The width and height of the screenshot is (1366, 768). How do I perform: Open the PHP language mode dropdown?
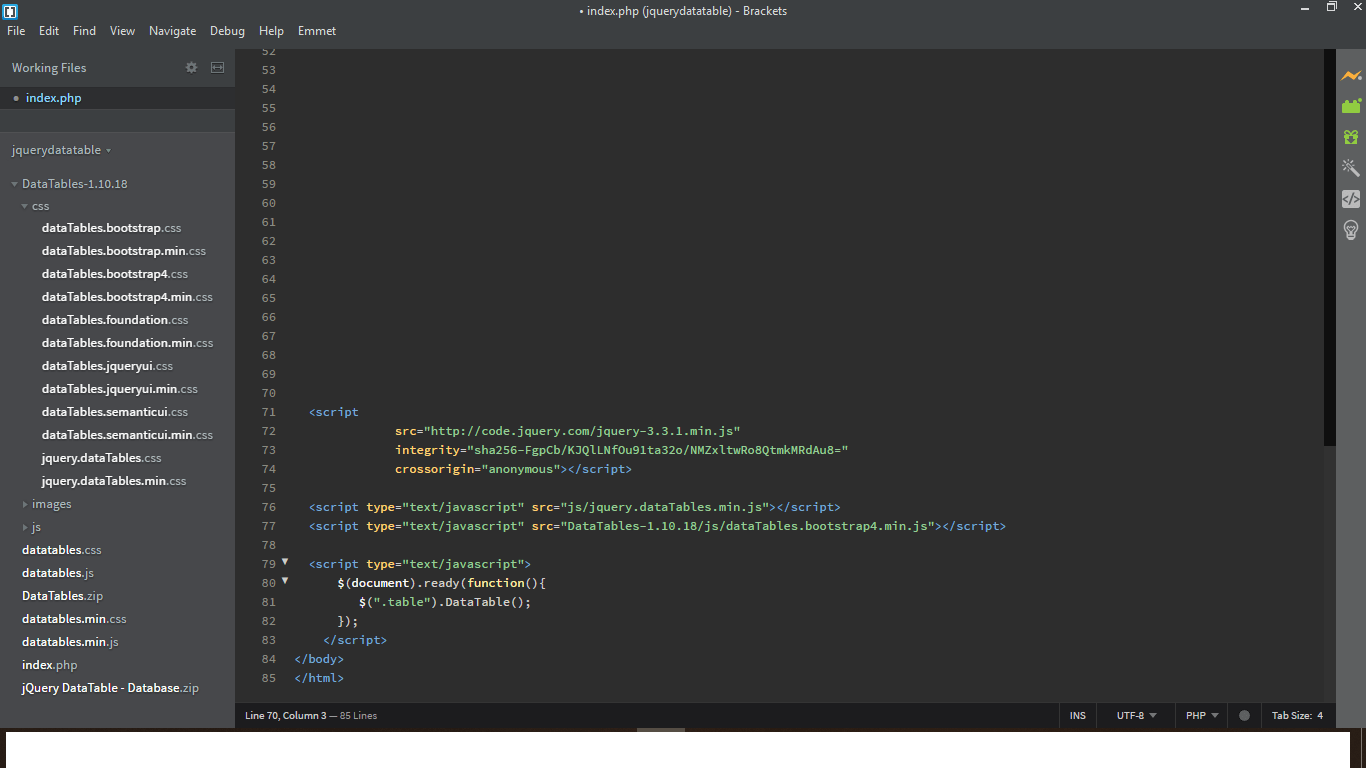click(x=1201, y=716)
